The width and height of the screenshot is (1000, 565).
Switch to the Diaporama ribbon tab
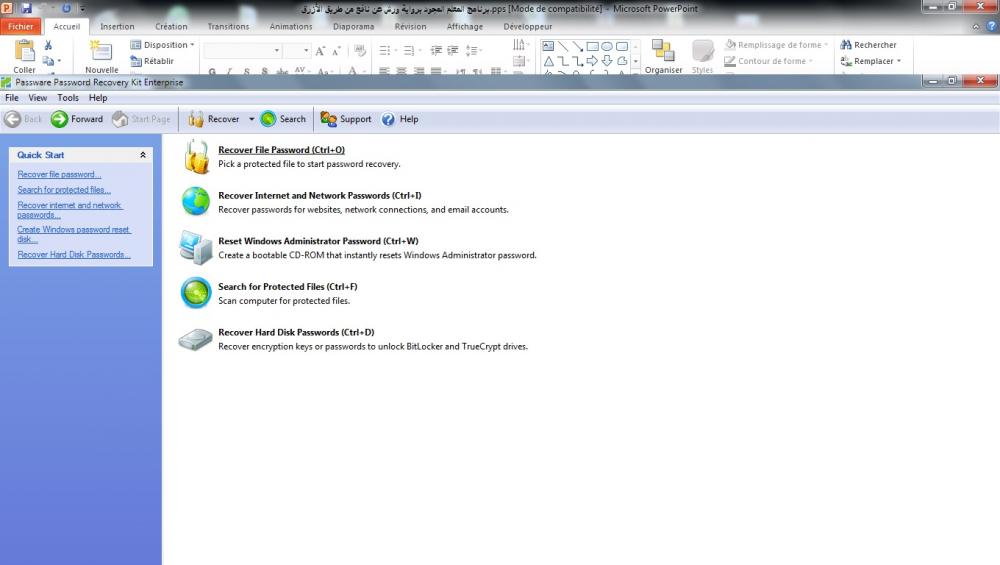point(353,27)
